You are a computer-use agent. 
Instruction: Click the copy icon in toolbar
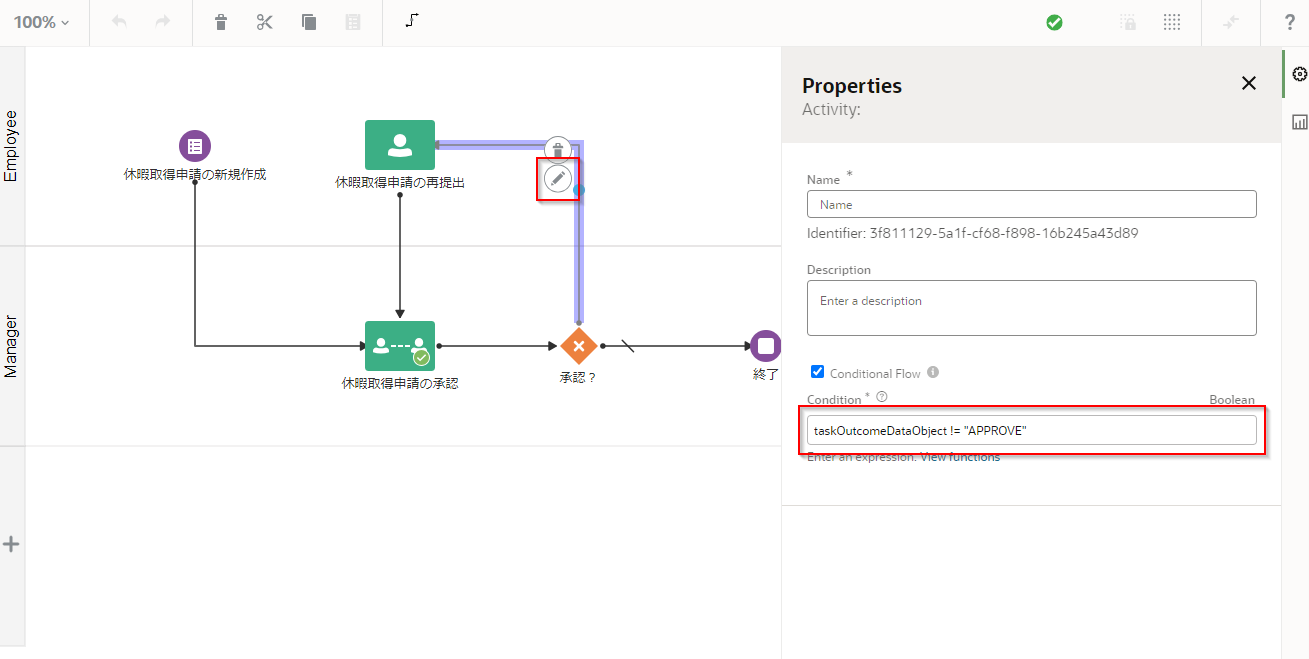309,22
